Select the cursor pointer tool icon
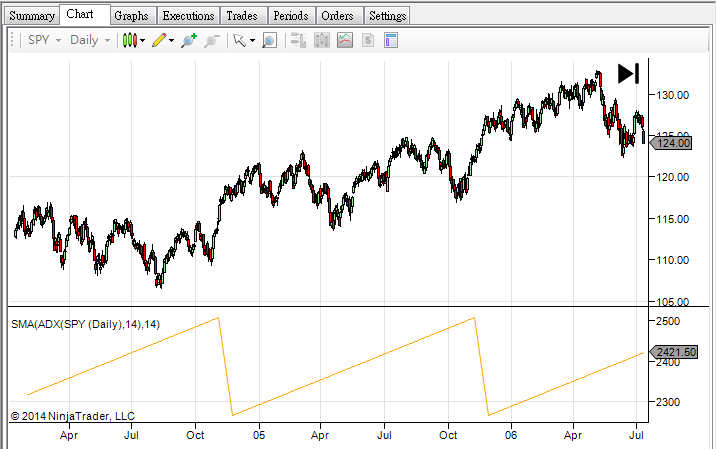 pyautogui.click(x=239, y=40)
